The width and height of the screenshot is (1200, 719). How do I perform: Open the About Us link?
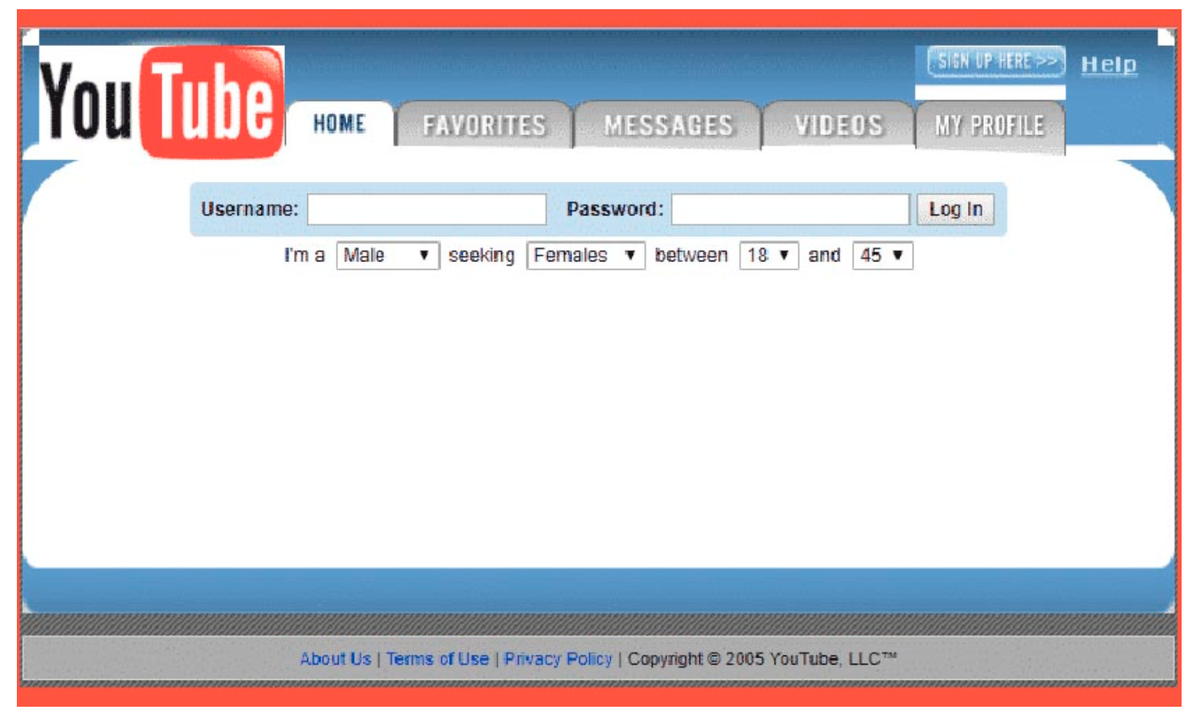335,658
